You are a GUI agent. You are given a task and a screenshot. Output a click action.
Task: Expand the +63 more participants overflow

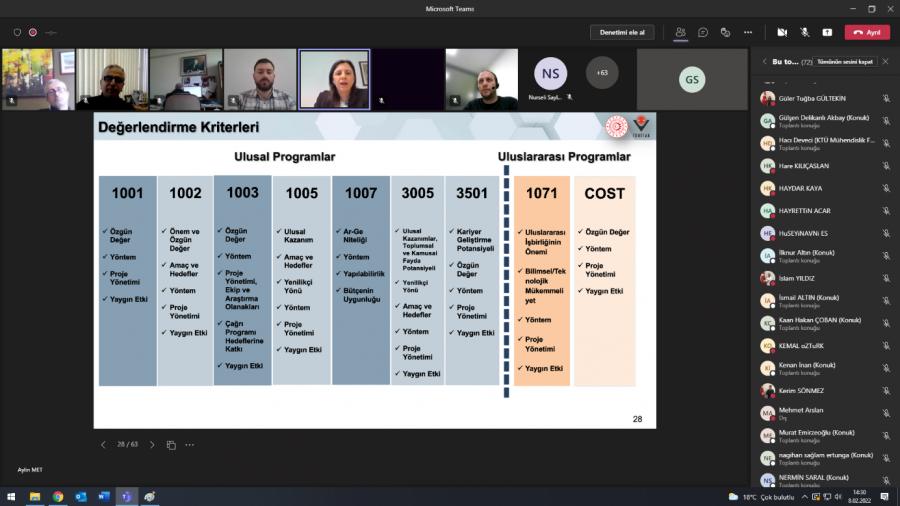(x=602, y=73)
